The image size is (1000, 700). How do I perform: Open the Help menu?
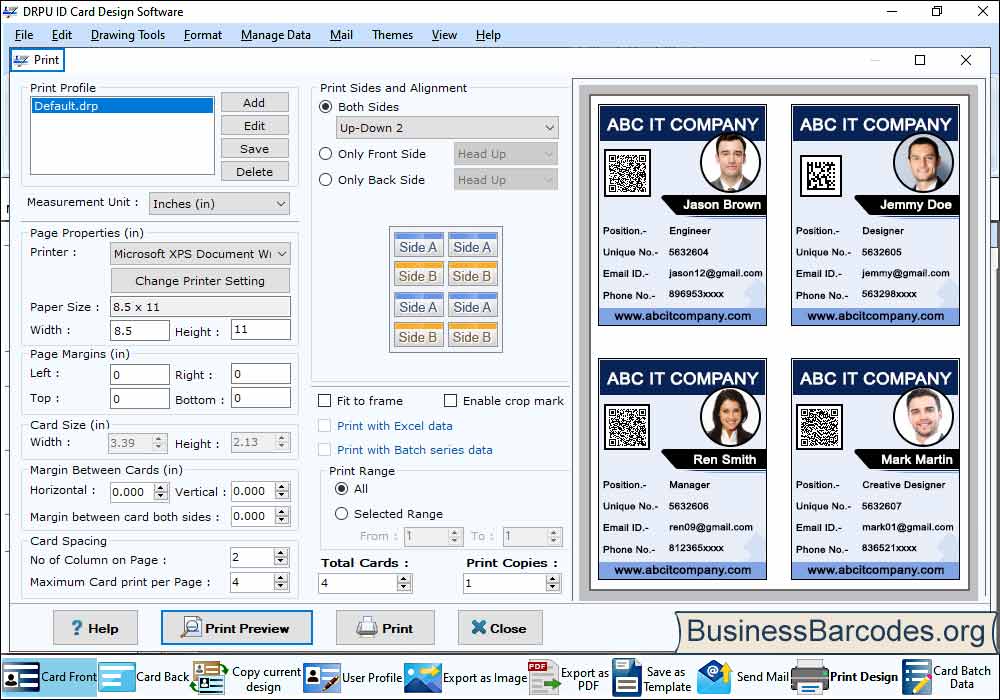click(488, 35)
